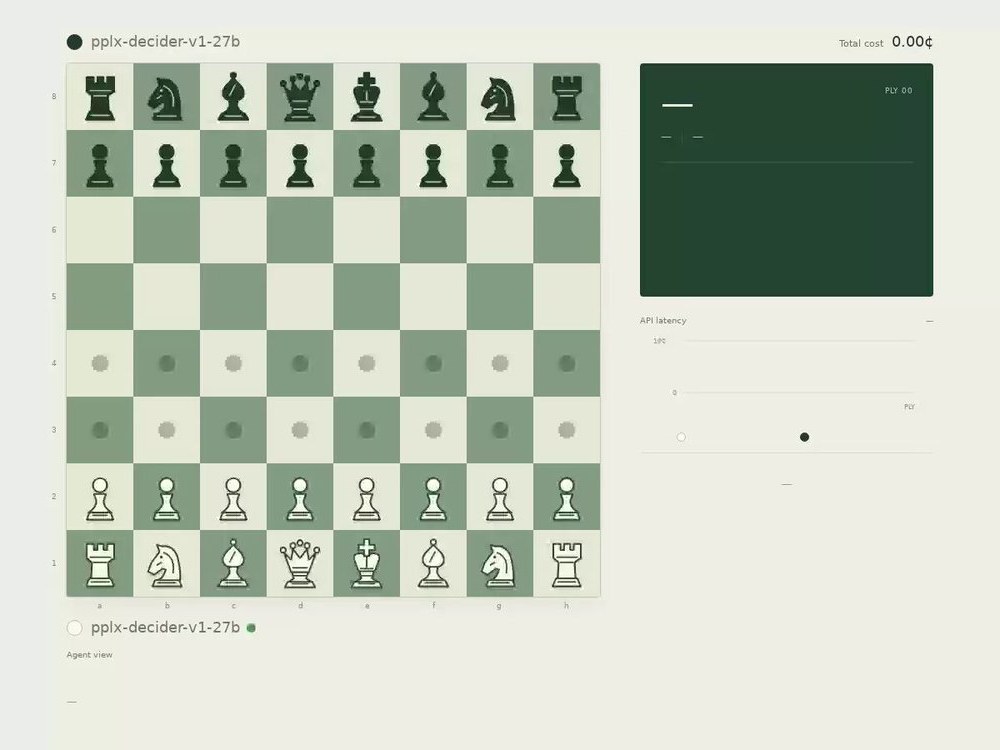Screen dimensions: 1000x750
Task: Pick the black pawn on c7
Action: (x=233, y=166)
